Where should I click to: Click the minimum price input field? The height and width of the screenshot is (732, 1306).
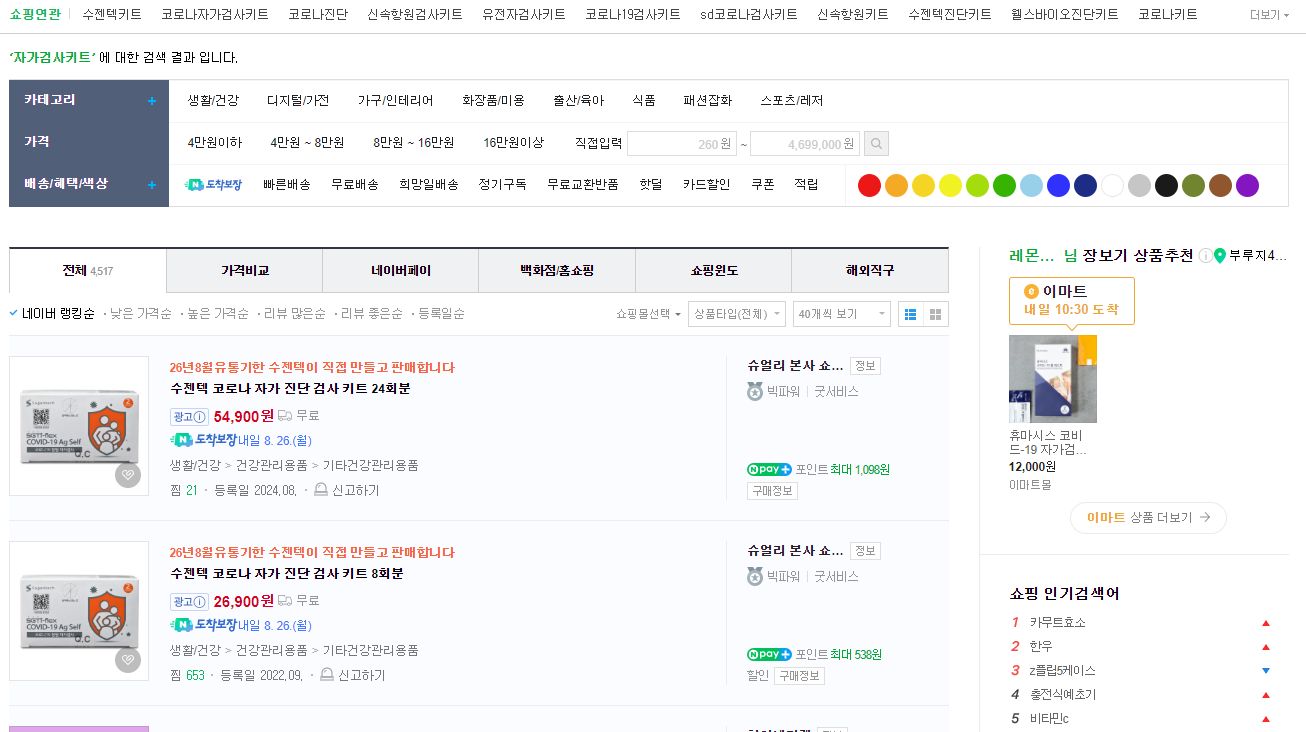point(680,143)
